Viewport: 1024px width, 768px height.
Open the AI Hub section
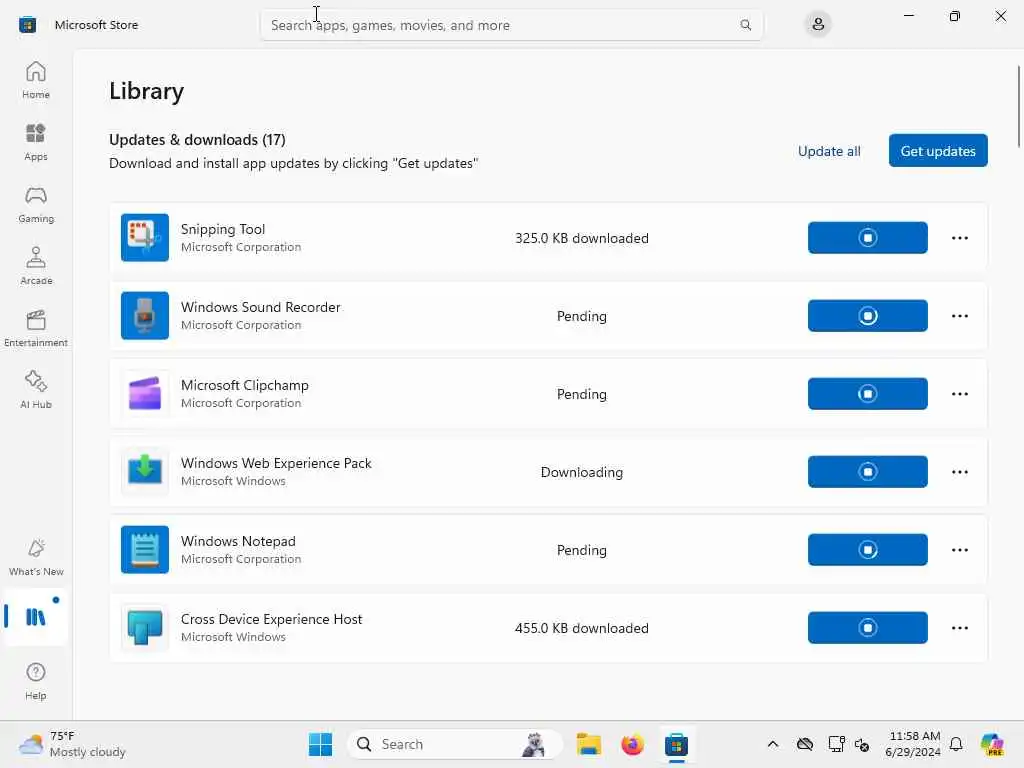click(36, 391)
